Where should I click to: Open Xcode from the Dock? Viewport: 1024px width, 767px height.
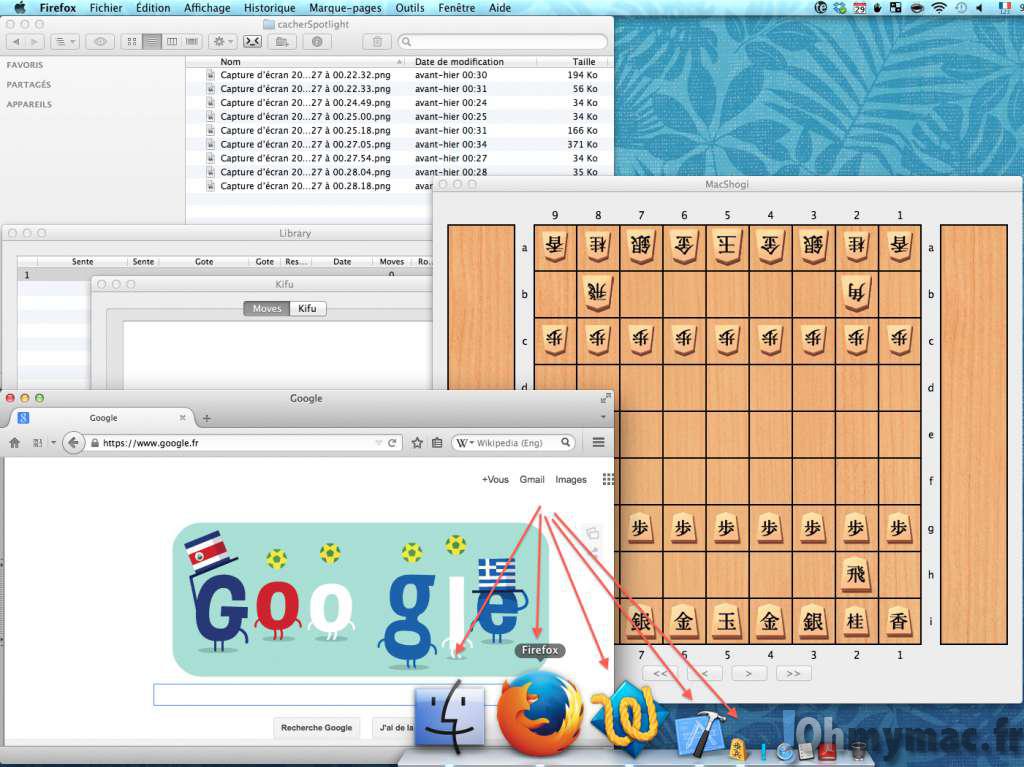point(701,734)
